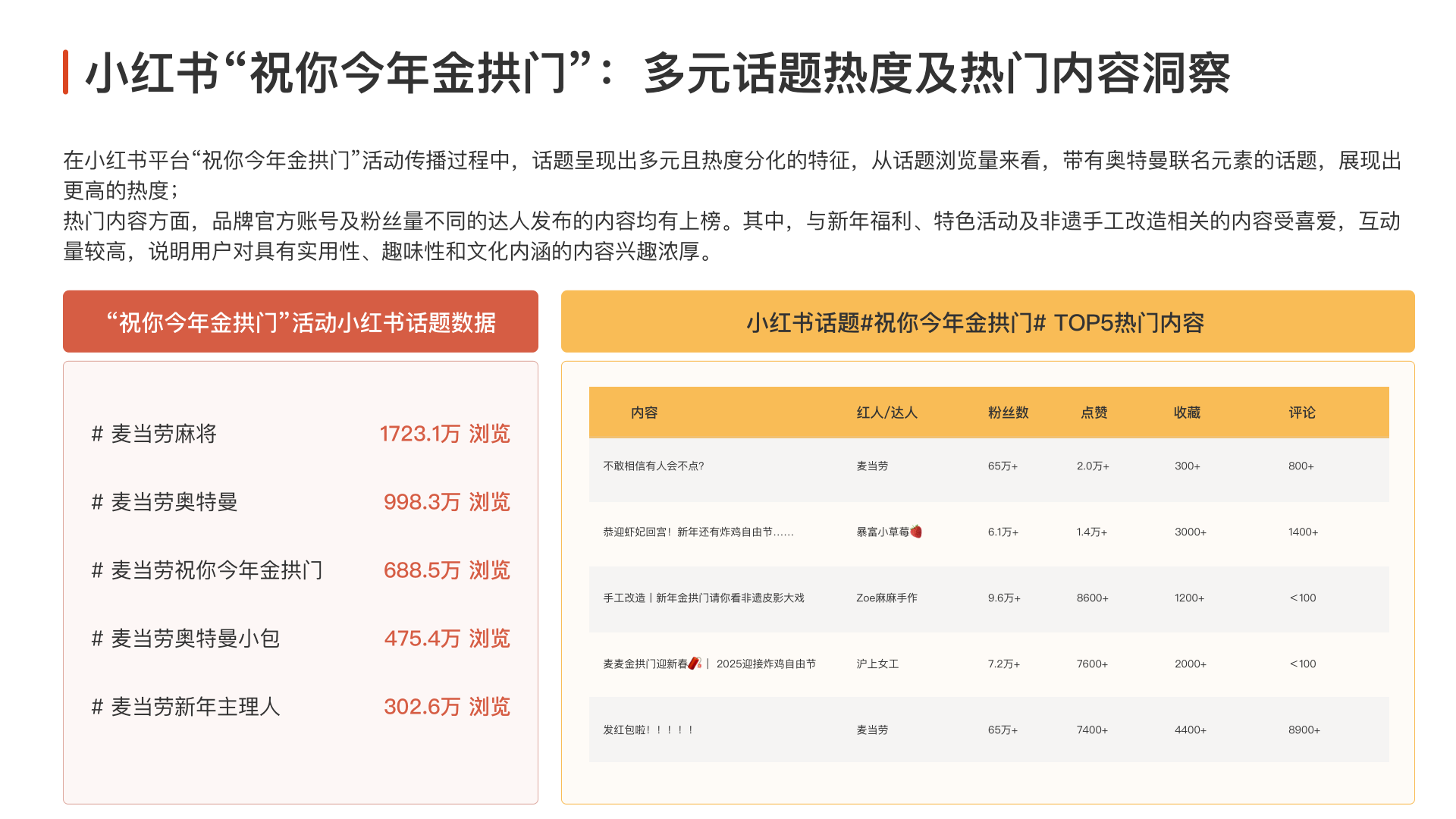Viewport: 1456px width, 819px height.
Task: Select topic # 麦当劳新年主理人
Action: pos(186,707)
